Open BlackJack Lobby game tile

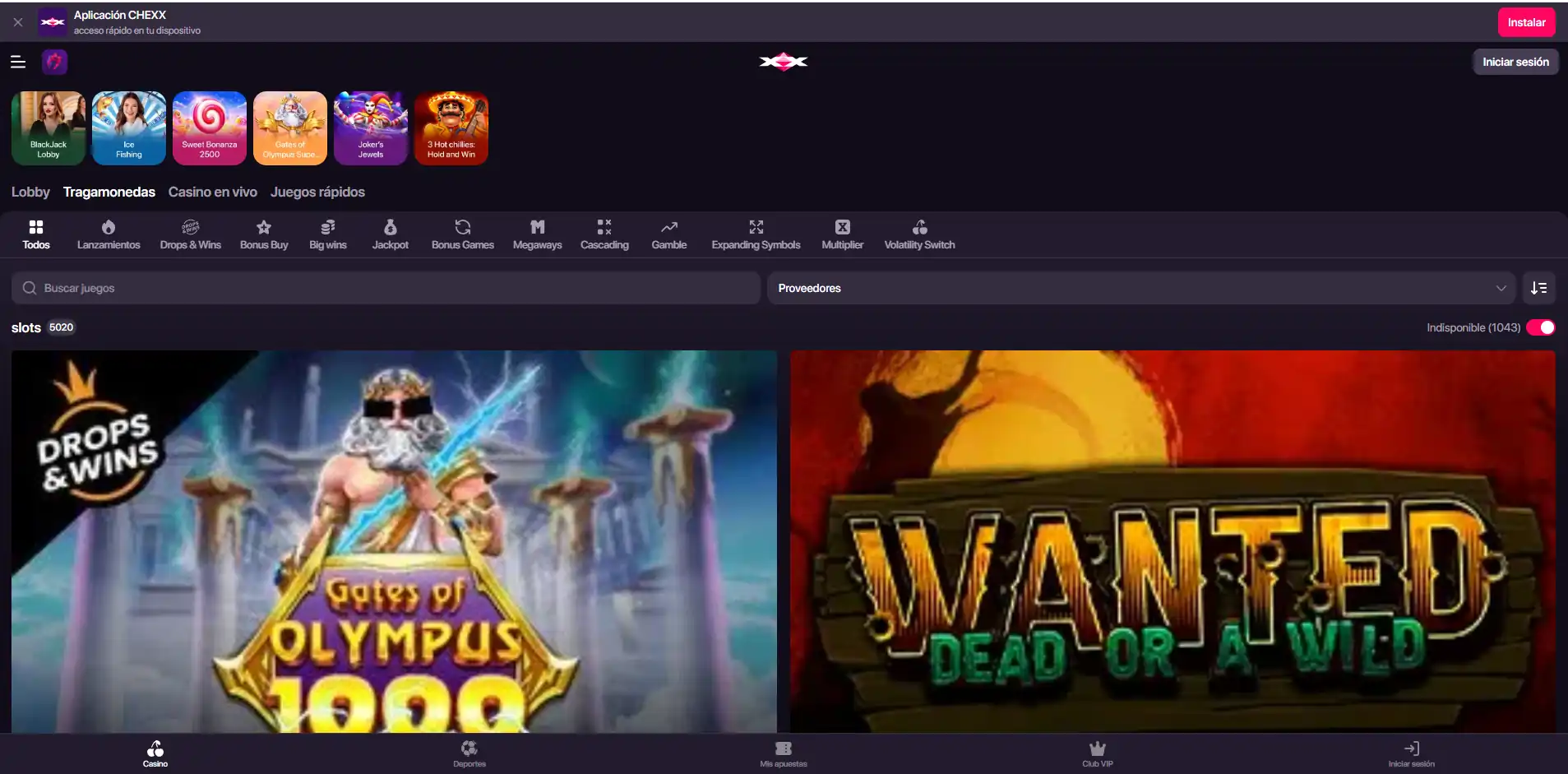[x=49, y=128]
